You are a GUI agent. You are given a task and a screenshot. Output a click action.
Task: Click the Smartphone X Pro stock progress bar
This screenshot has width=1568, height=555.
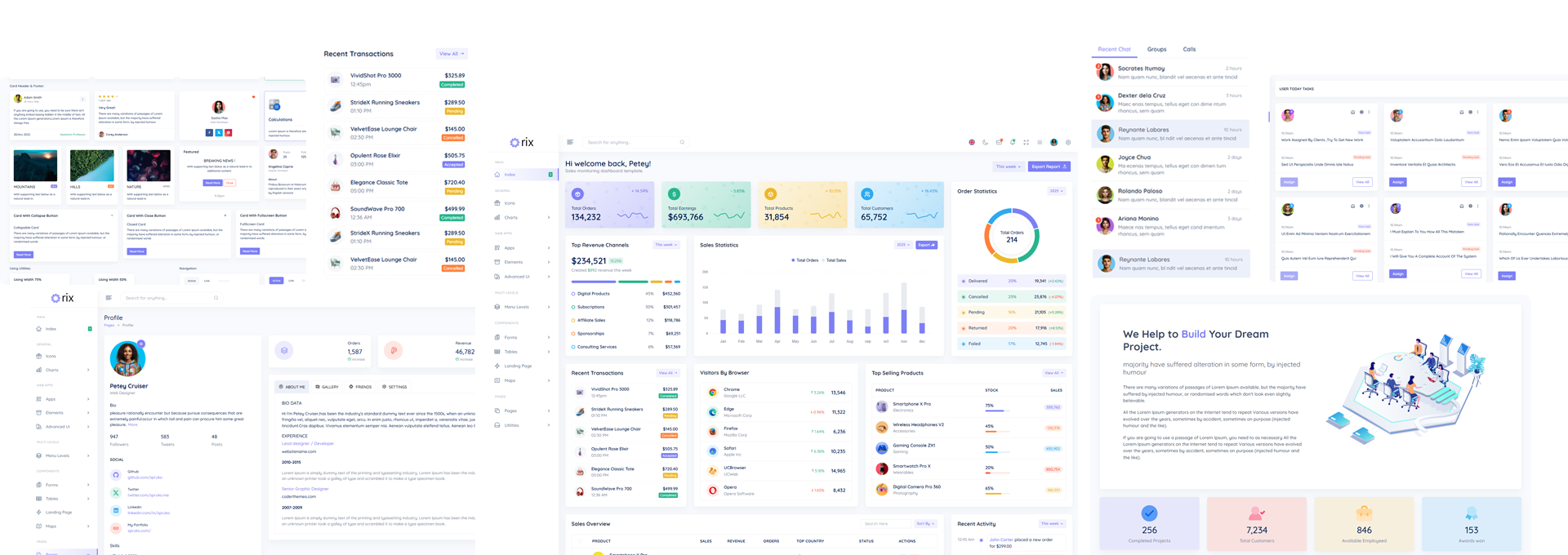pyautogui.click(x=997, y=411)
